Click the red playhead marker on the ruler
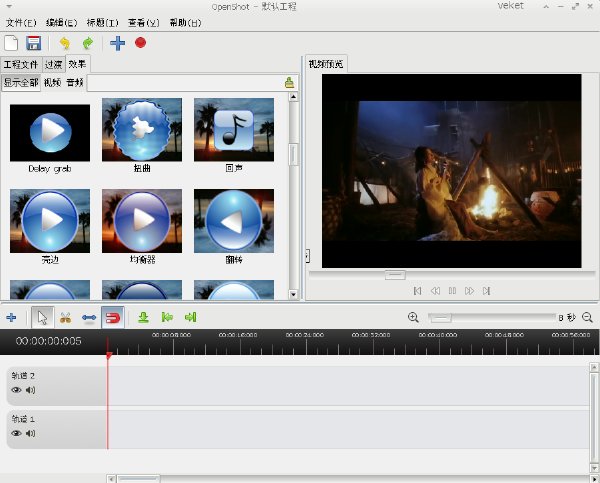Image resolution: width=600 pixels, height=483 pixels. [109, 356]
